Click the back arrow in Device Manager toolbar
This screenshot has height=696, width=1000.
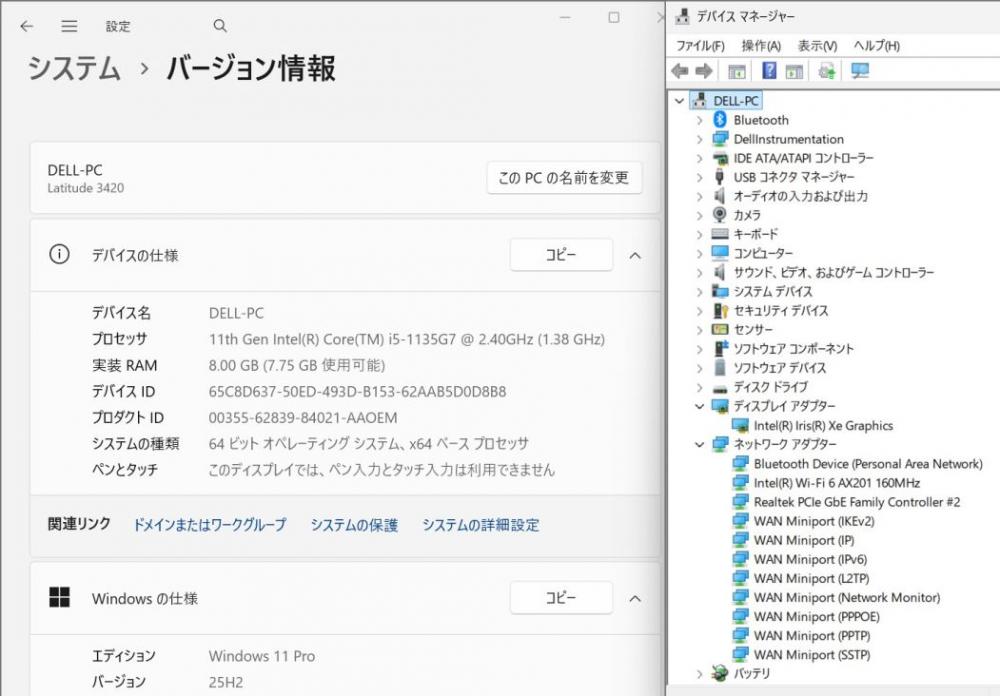point(680,71)
